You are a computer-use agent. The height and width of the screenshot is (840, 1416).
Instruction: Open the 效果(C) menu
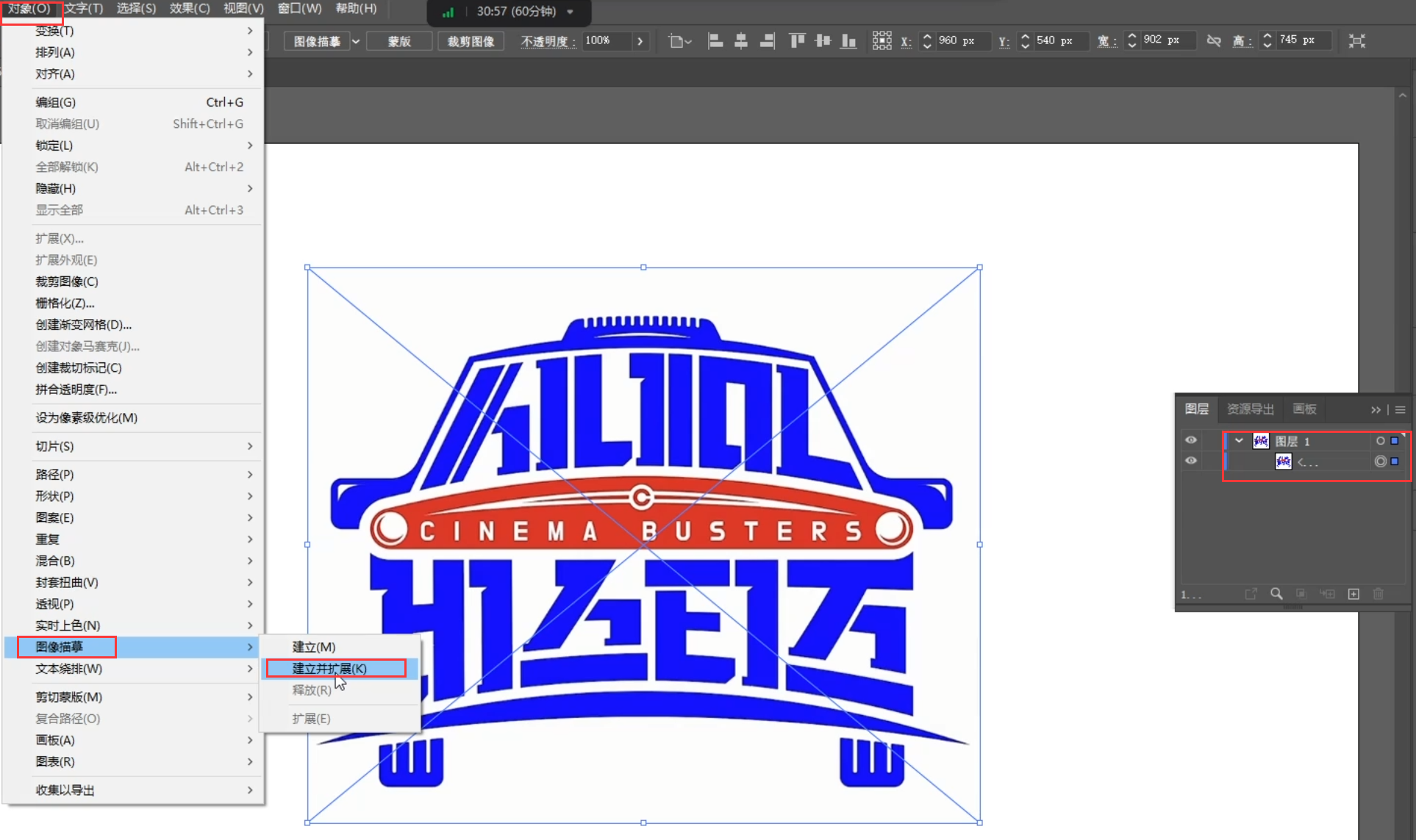[x=190, y=9]
